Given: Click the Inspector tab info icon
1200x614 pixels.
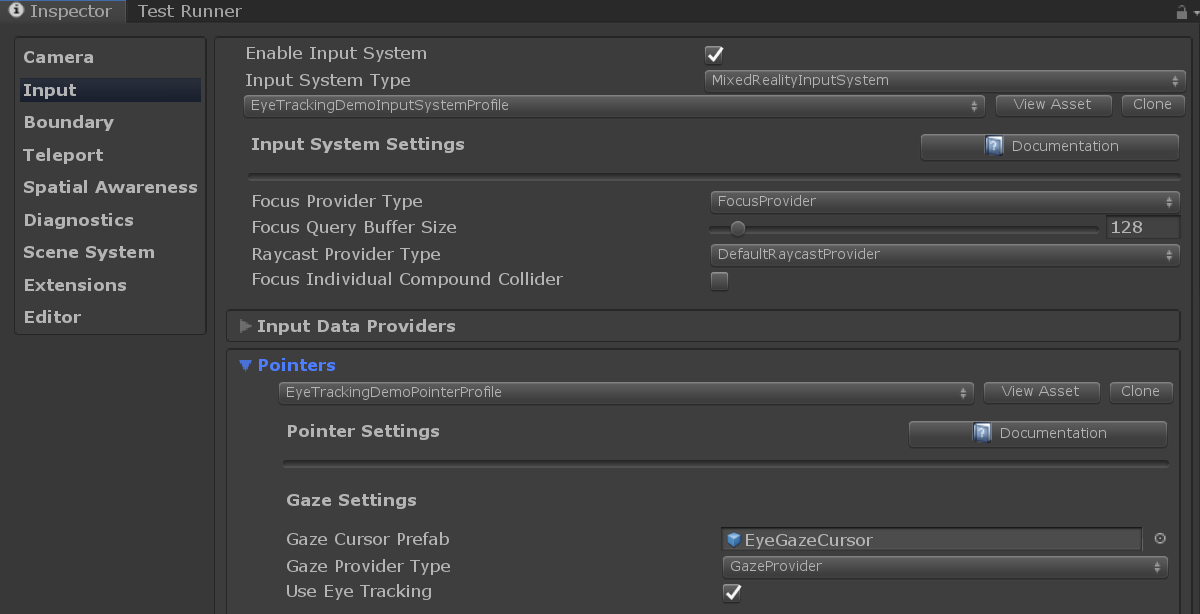Looking at the screenshot, I should tap(16, 12).
